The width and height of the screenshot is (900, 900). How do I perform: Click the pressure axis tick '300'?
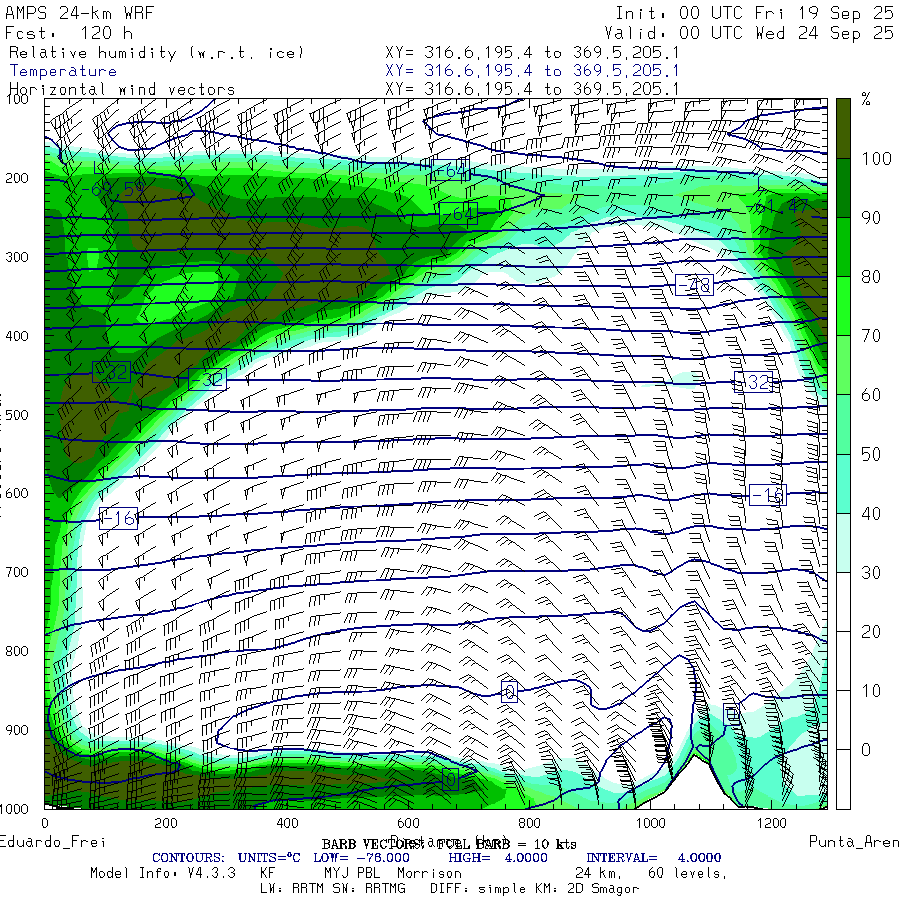click(x=17, y=257)
